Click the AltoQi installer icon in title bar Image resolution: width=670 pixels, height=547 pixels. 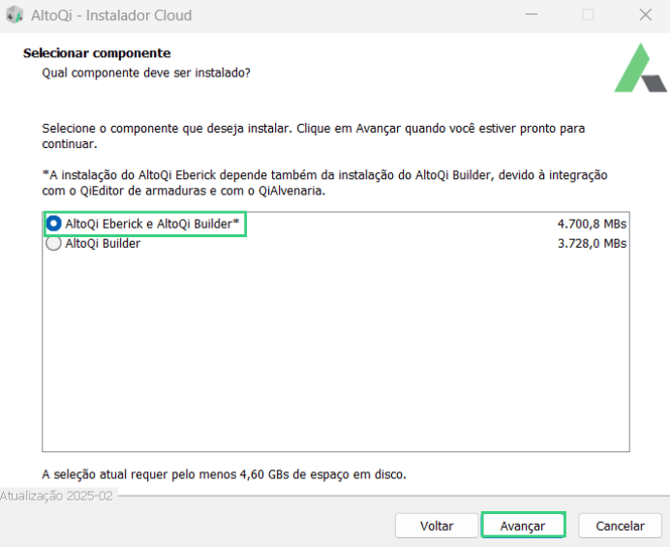click(x=14, y=15)
